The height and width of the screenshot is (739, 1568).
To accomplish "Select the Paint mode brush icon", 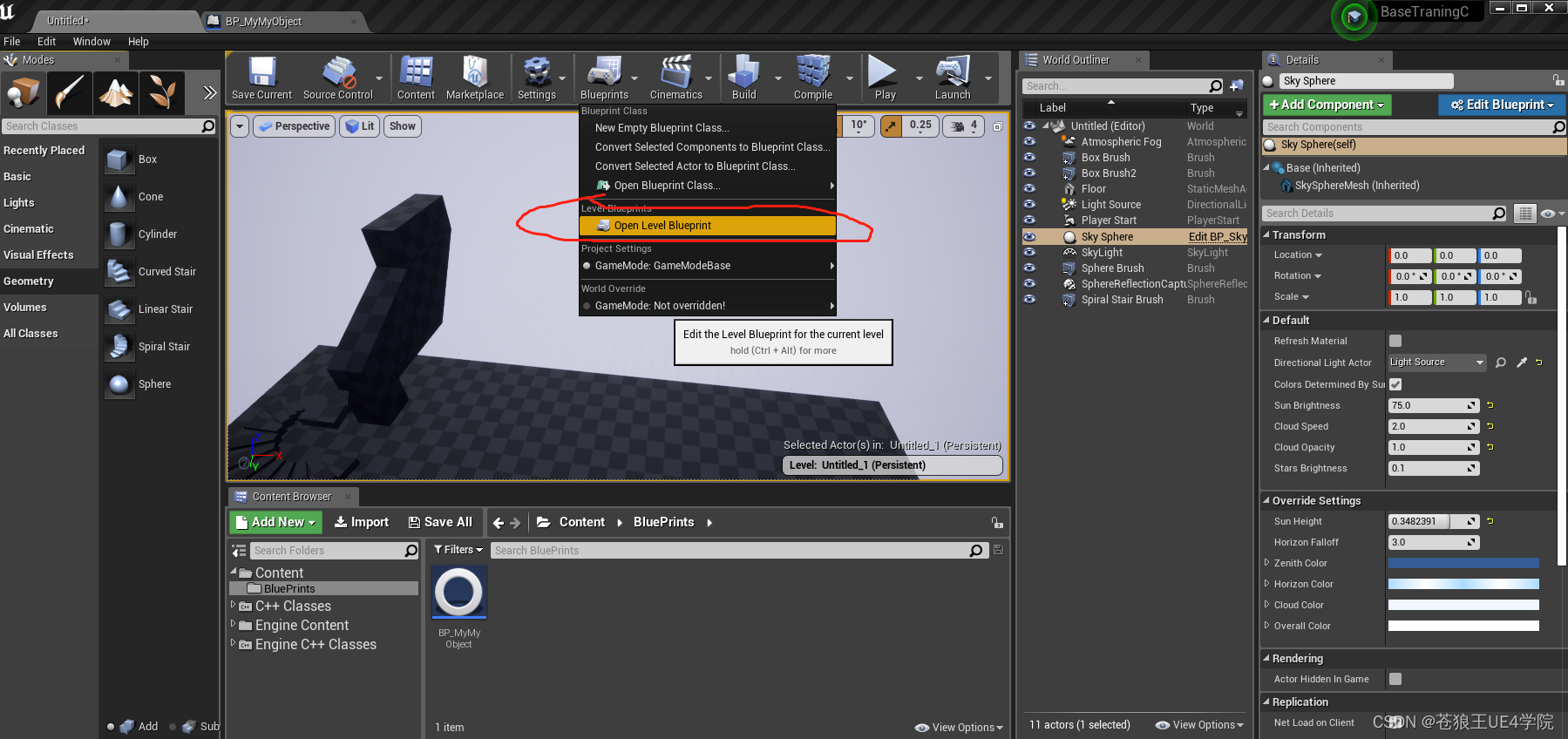I will point(69,92).
